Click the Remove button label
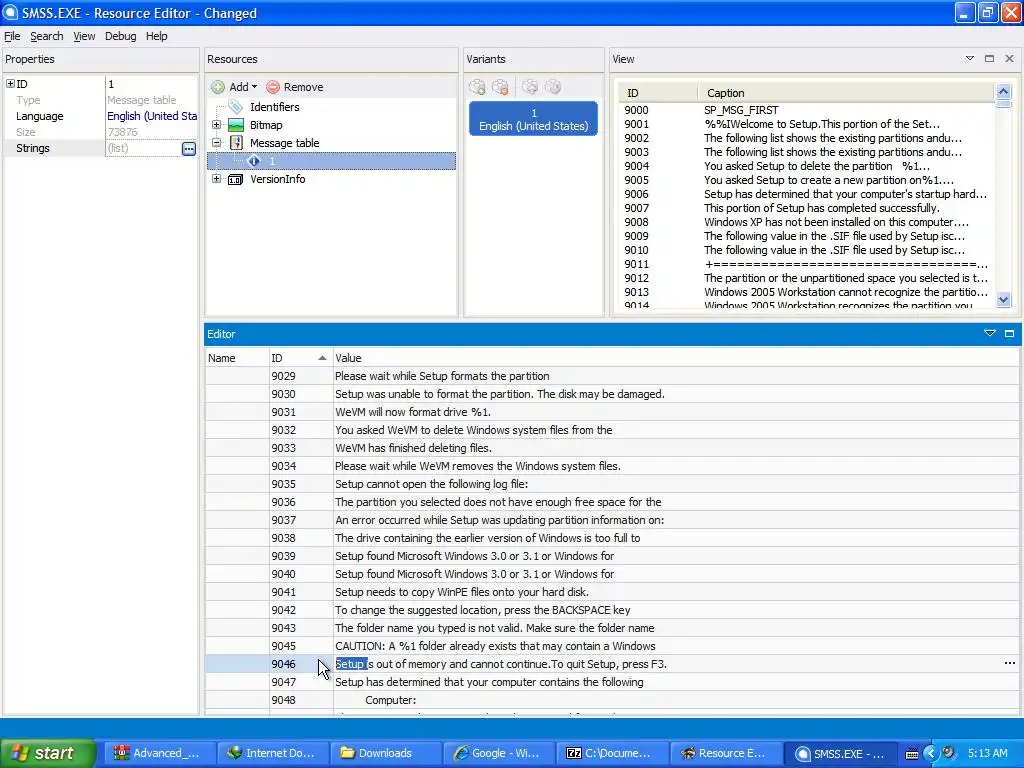 pos(303,87)
